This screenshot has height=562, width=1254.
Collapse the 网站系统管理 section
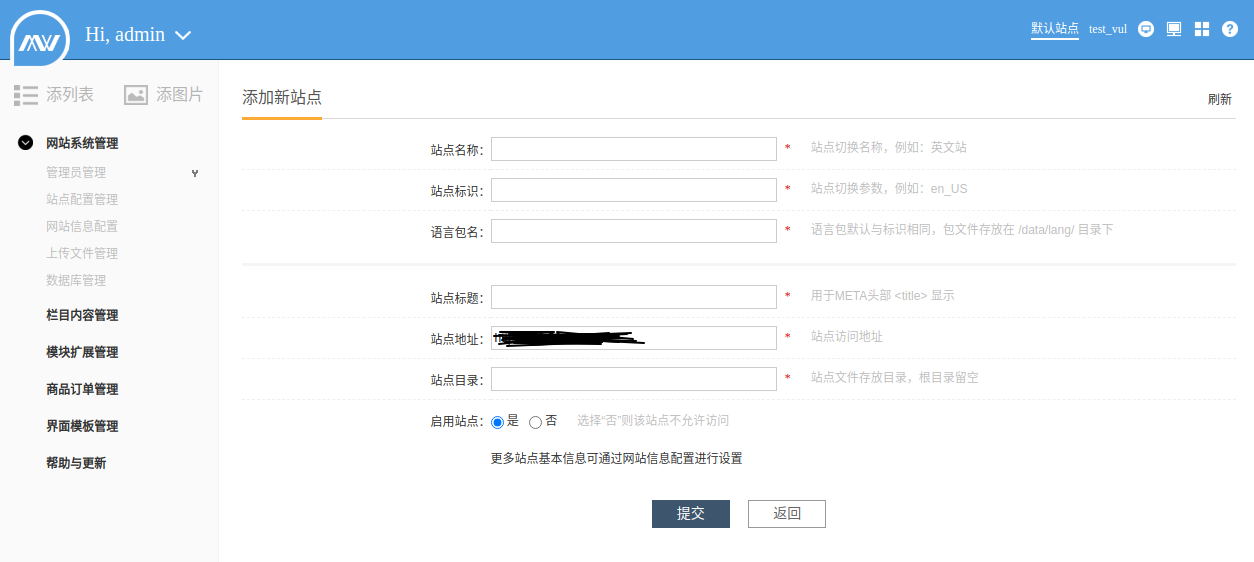tap(26, 143)
